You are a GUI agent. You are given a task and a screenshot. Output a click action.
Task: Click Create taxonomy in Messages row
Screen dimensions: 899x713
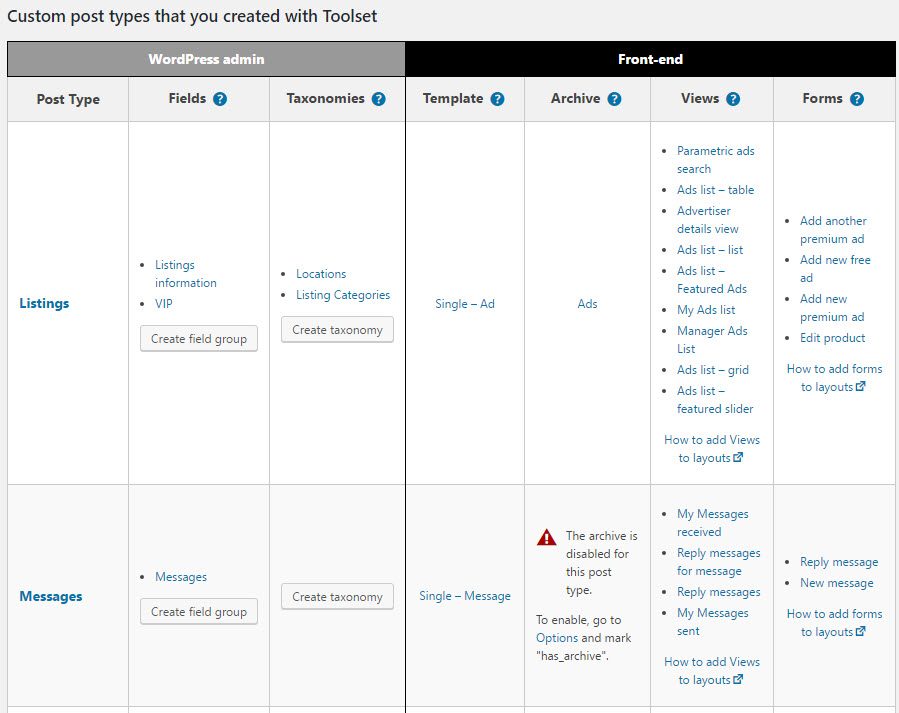click(337, 597)
